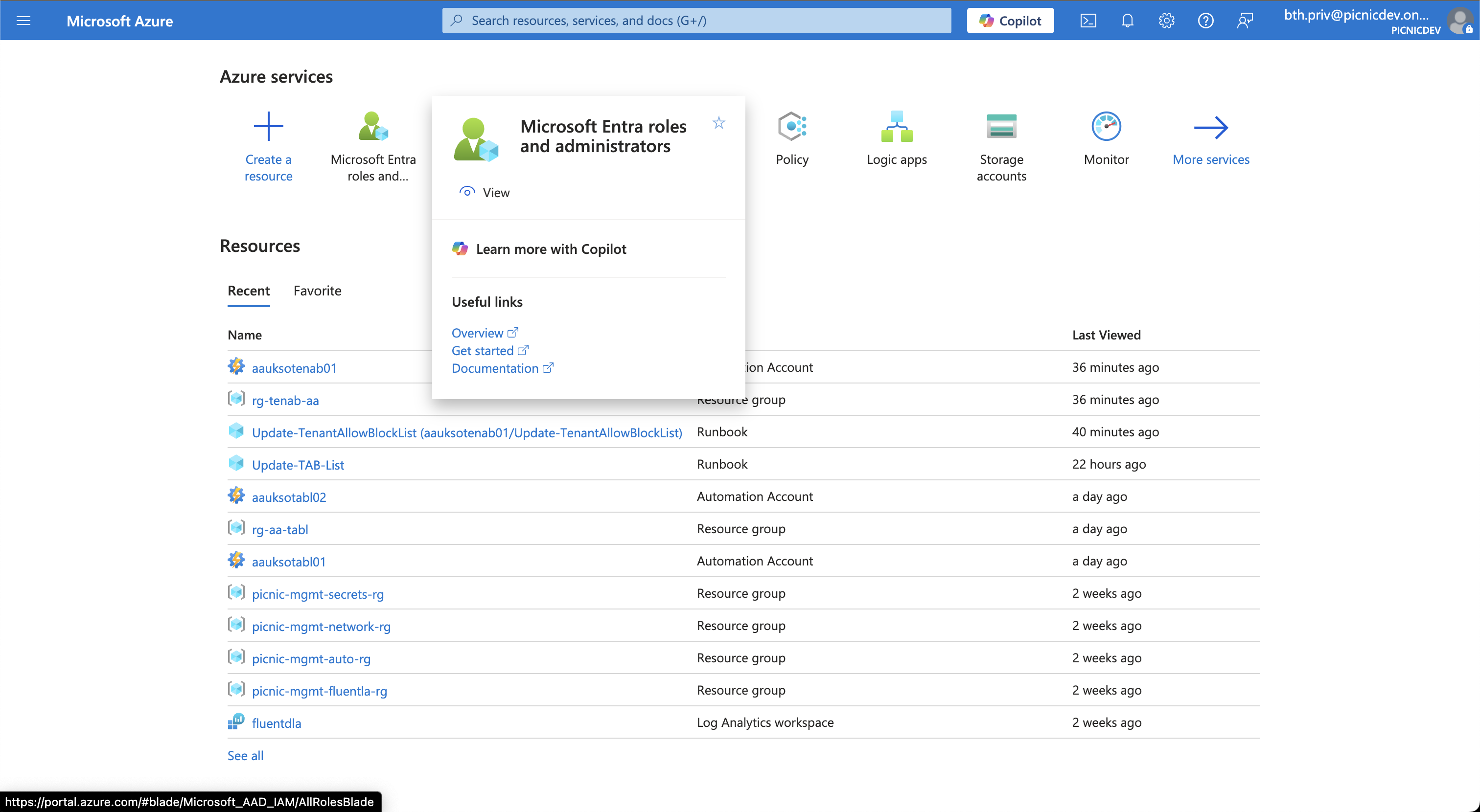Image resolution: width=1480 pixels, height=812 pixels.
Task: Click external-link icon next to Documentation
Action: (548, 367)
